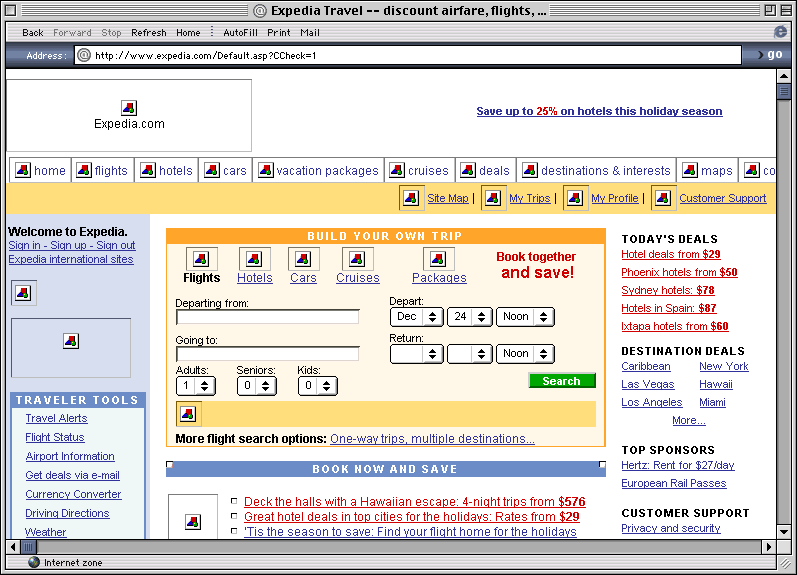This screenshot has height=575, width=797.
Task: Click the image icon beside the flights tab
Action: pyautogui.click(x=84, y=170)
